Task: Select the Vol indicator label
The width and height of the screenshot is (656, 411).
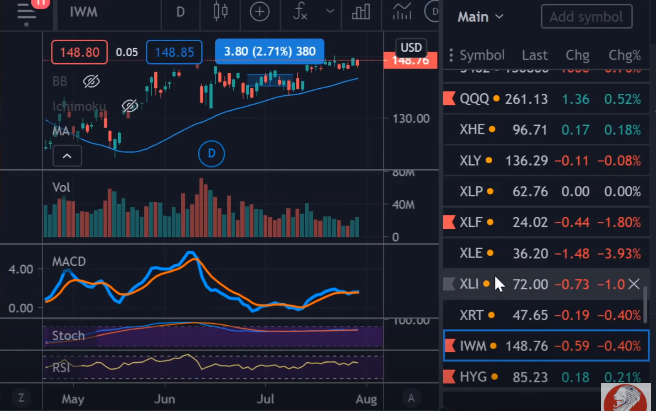Action: point(61,187)
